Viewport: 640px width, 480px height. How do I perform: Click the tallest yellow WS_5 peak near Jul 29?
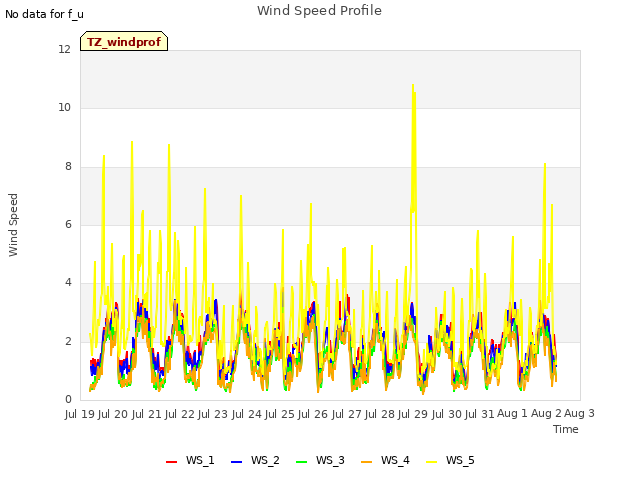tap(413, 85)
